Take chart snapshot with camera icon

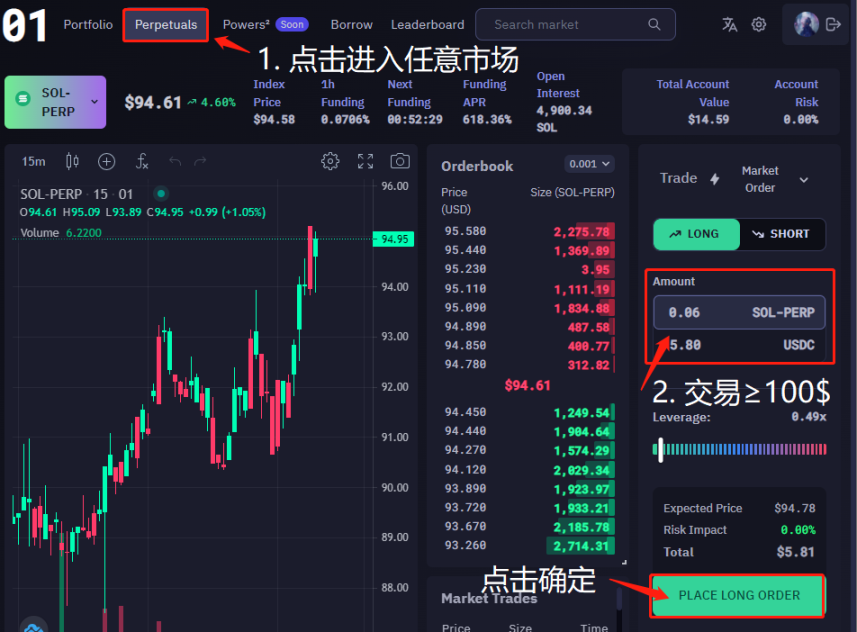400,162
